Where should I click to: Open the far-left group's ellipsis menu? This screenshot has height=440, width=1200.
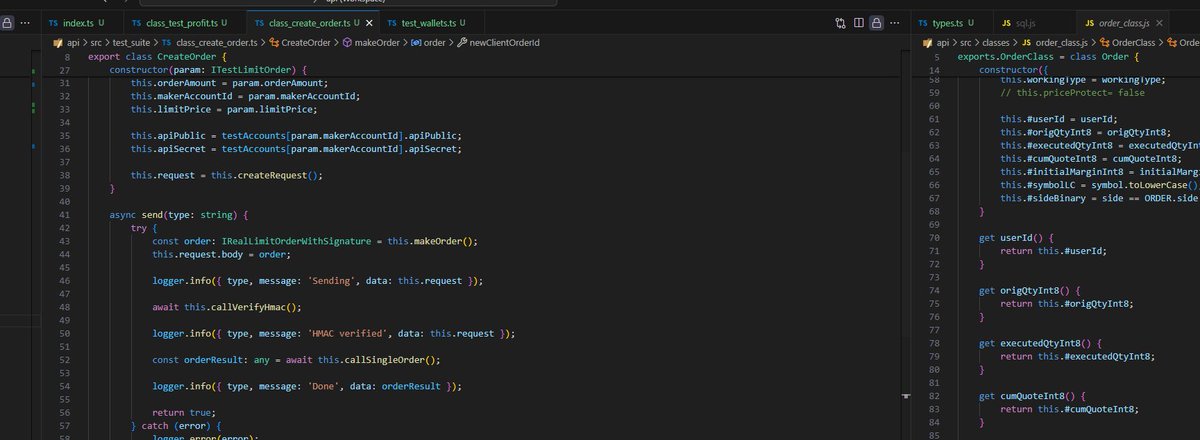(23, 22)
